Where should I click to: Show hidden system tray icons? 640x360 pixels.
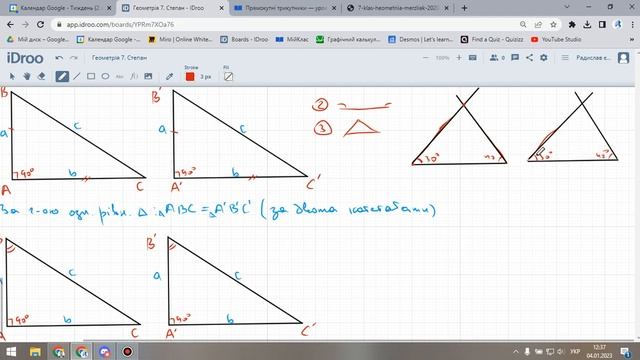click(x=516, y=351)
